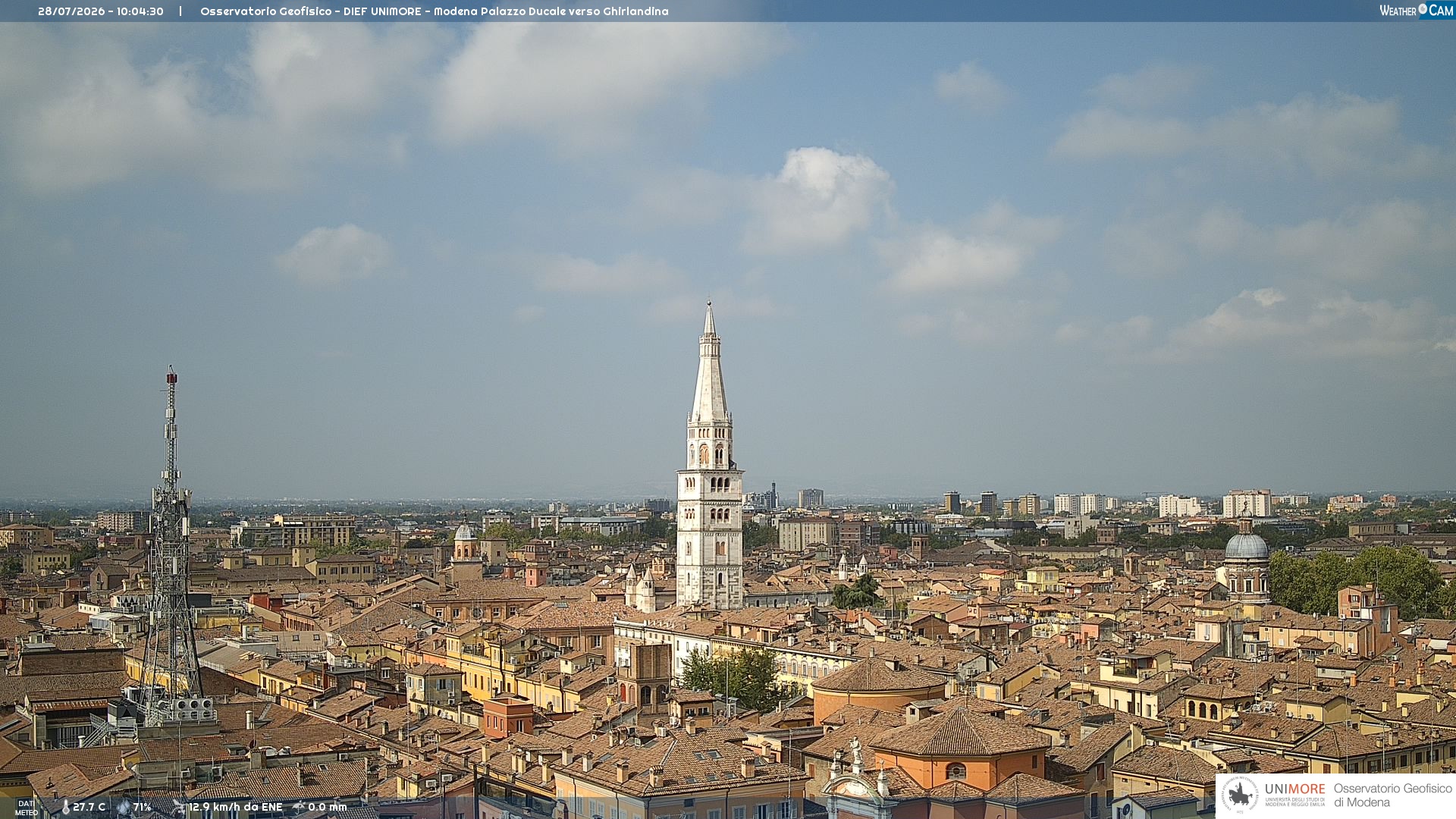1456x819 pixels.
Task: Click the wind anemometer icon
Action: [x=179, y=807]
